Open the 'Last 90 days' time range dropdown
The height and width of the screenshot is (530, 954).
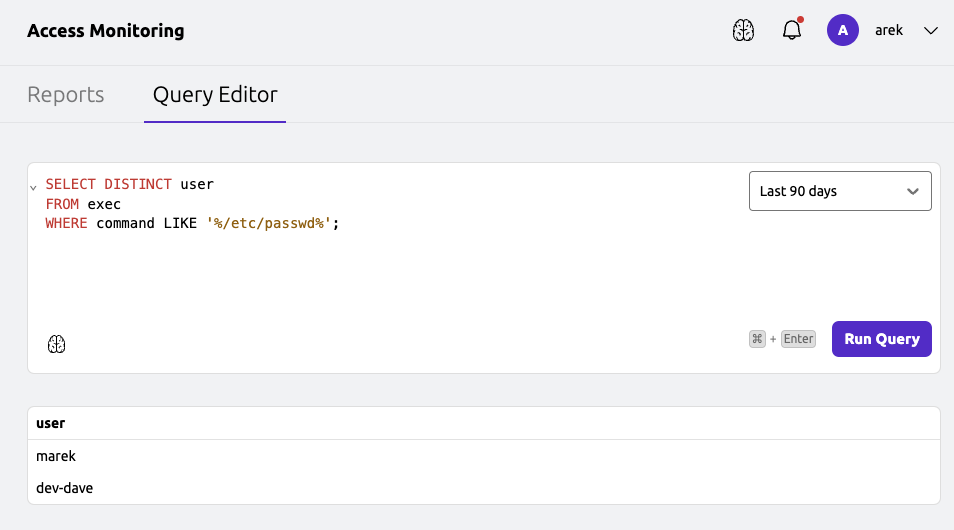(x=840, y=191)
